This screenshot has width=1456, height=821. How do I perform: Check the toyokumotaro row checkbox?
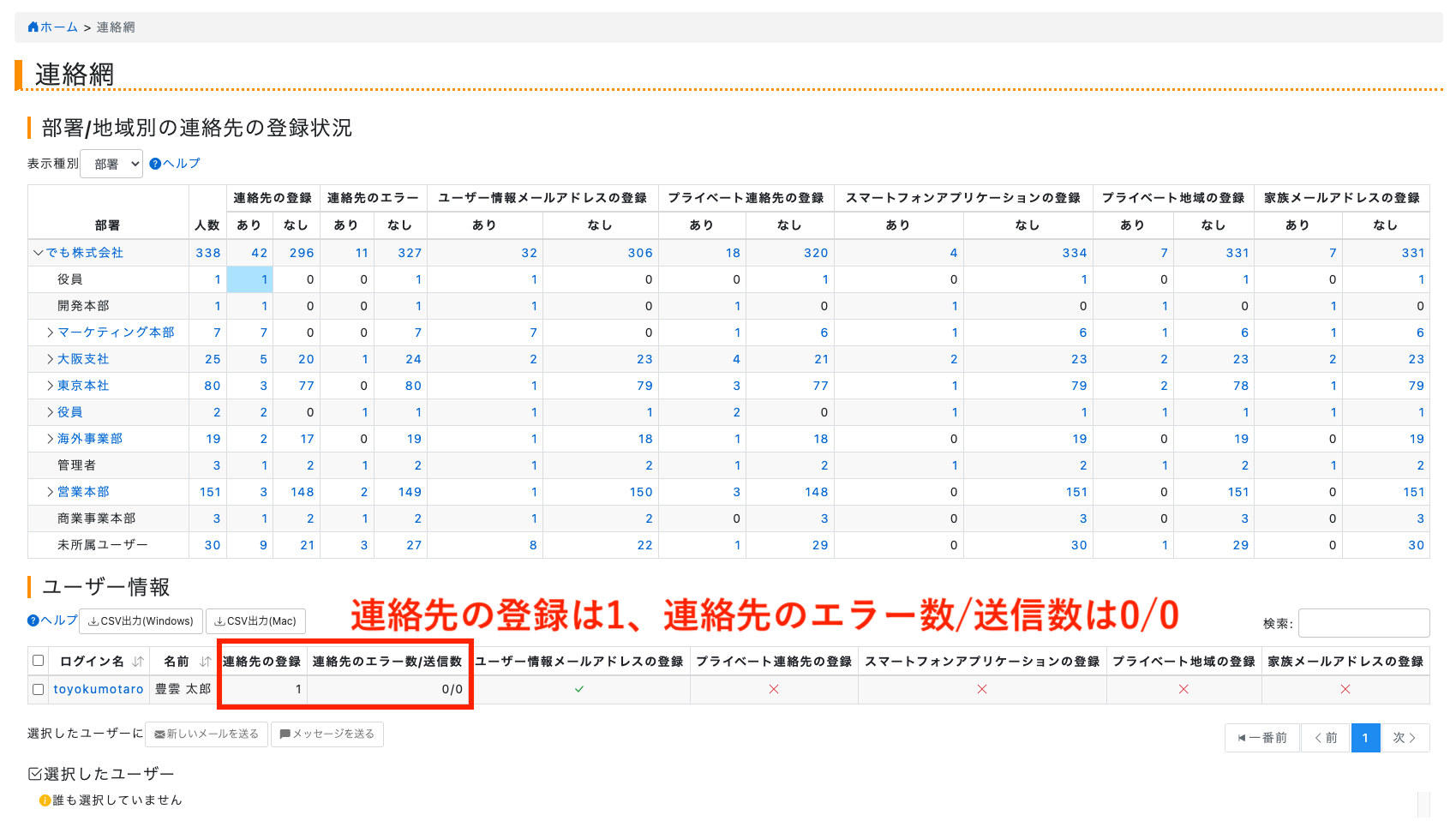point(38,689)
